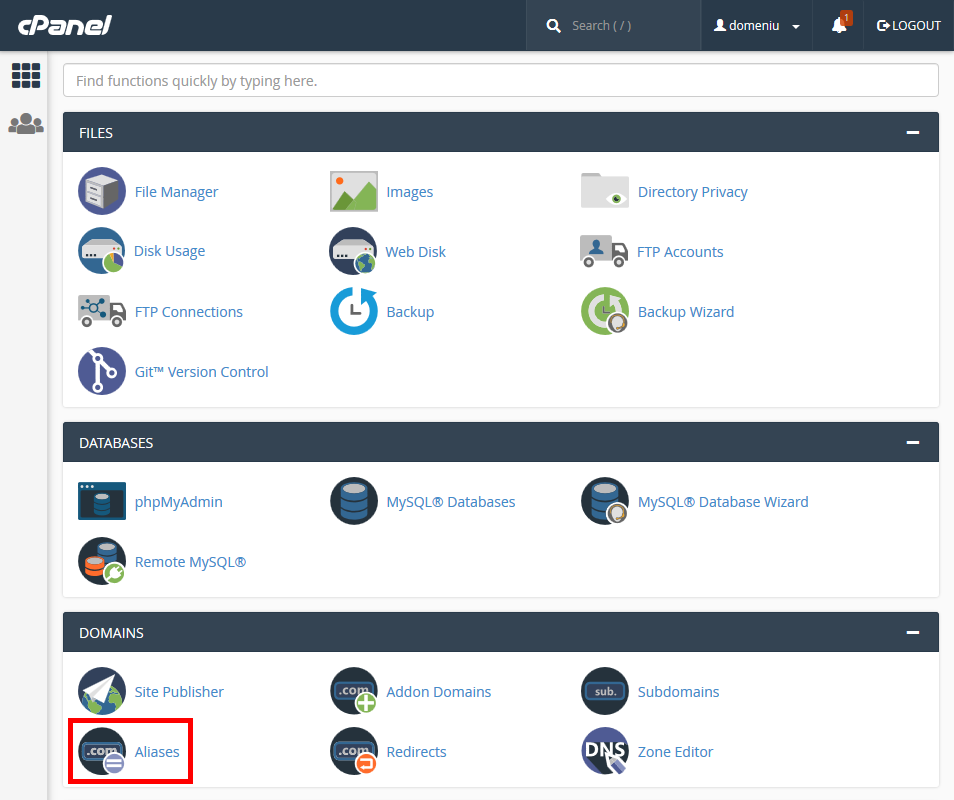Click the LOGOUT button

click(908, 26)
